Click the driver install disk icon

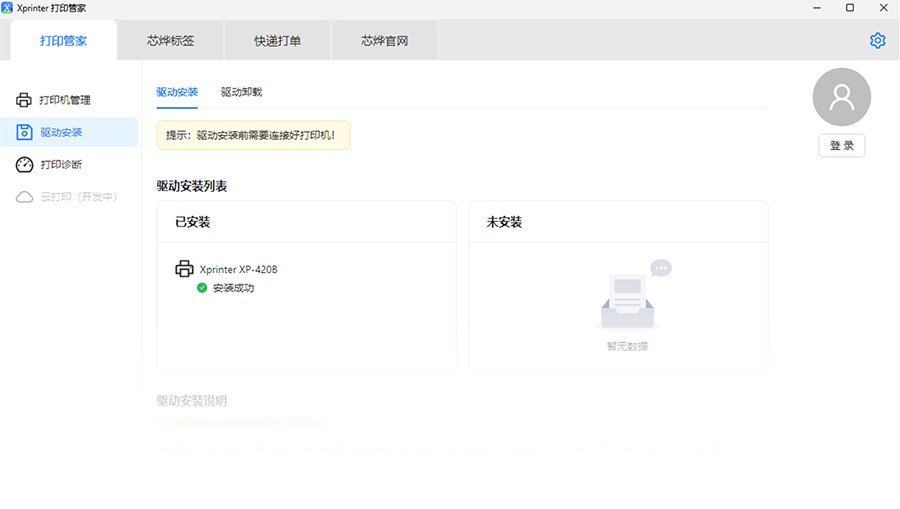(24, 132)
